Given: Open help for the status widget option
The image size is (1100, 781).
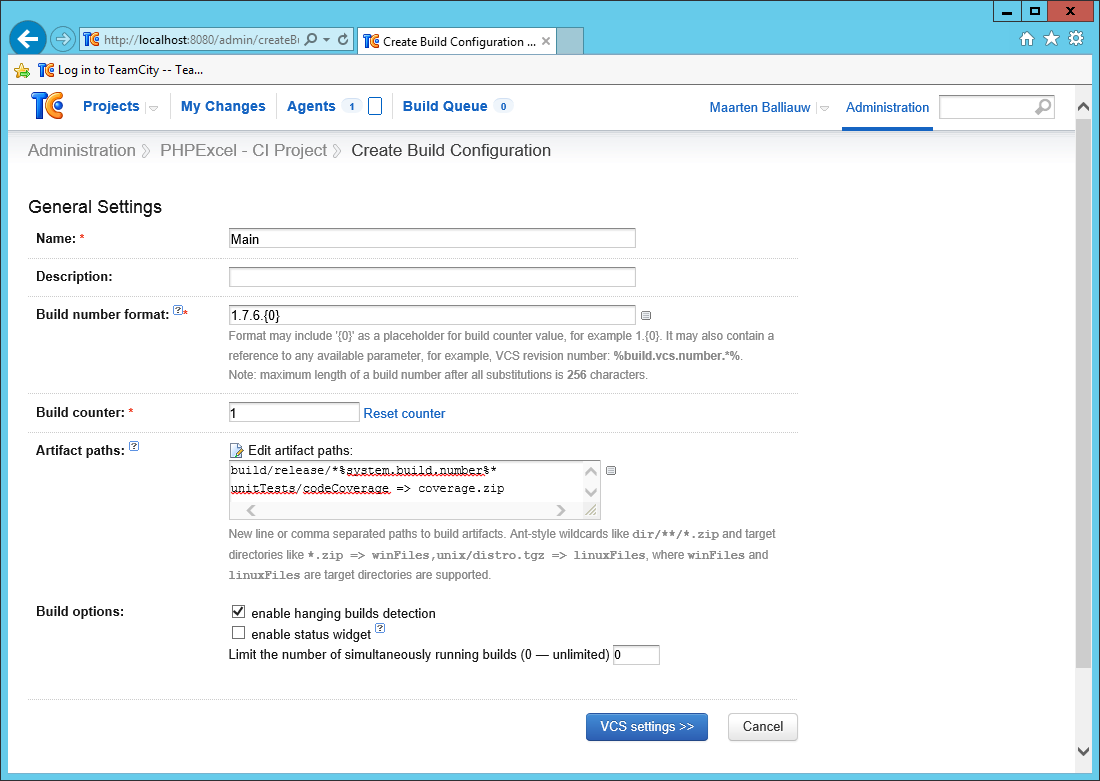Looking at the screenshot, I should click(x=379, y=627).
